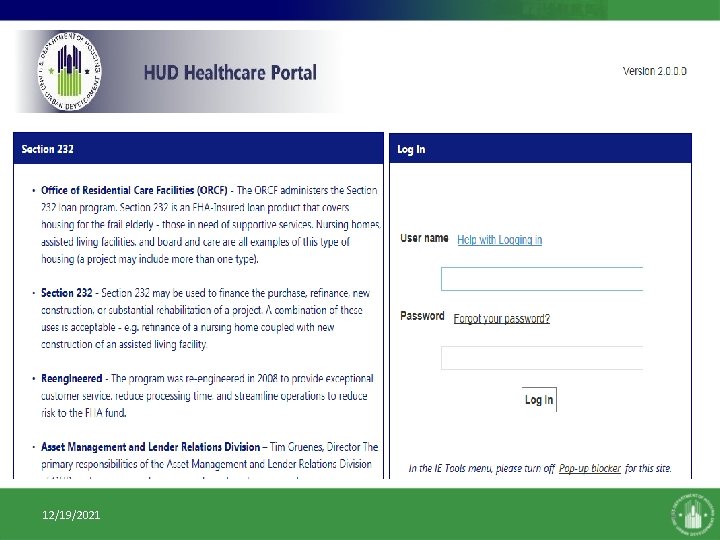Click the Log In panel header
Image resolution: width=720 pixels, height=540 pixels.
coord(540,149)
